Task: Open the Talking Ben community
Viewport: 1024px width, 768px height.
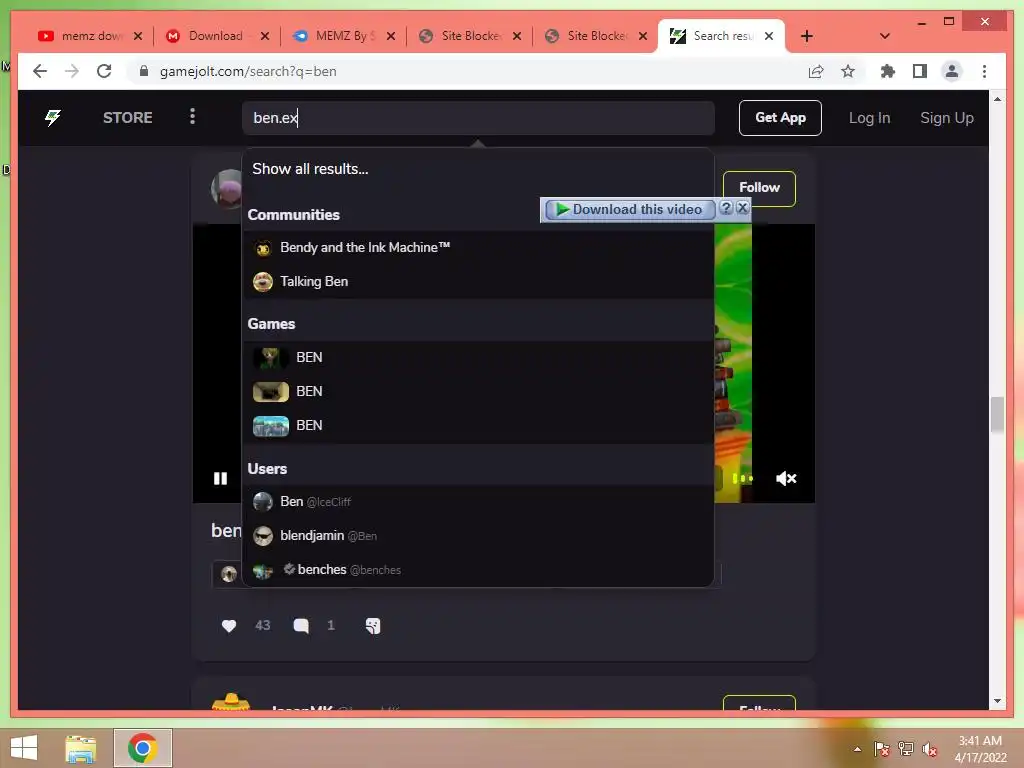Action: point(478,281)
